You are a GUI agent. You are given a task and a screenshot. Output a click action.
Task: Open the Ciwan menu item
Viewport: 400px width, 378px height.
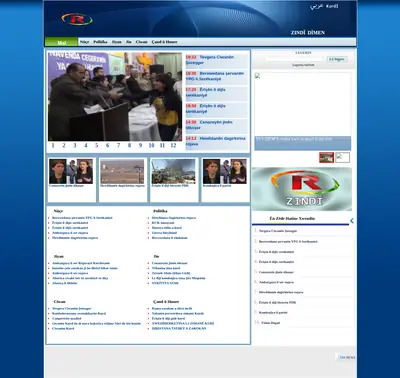[141, 42]
